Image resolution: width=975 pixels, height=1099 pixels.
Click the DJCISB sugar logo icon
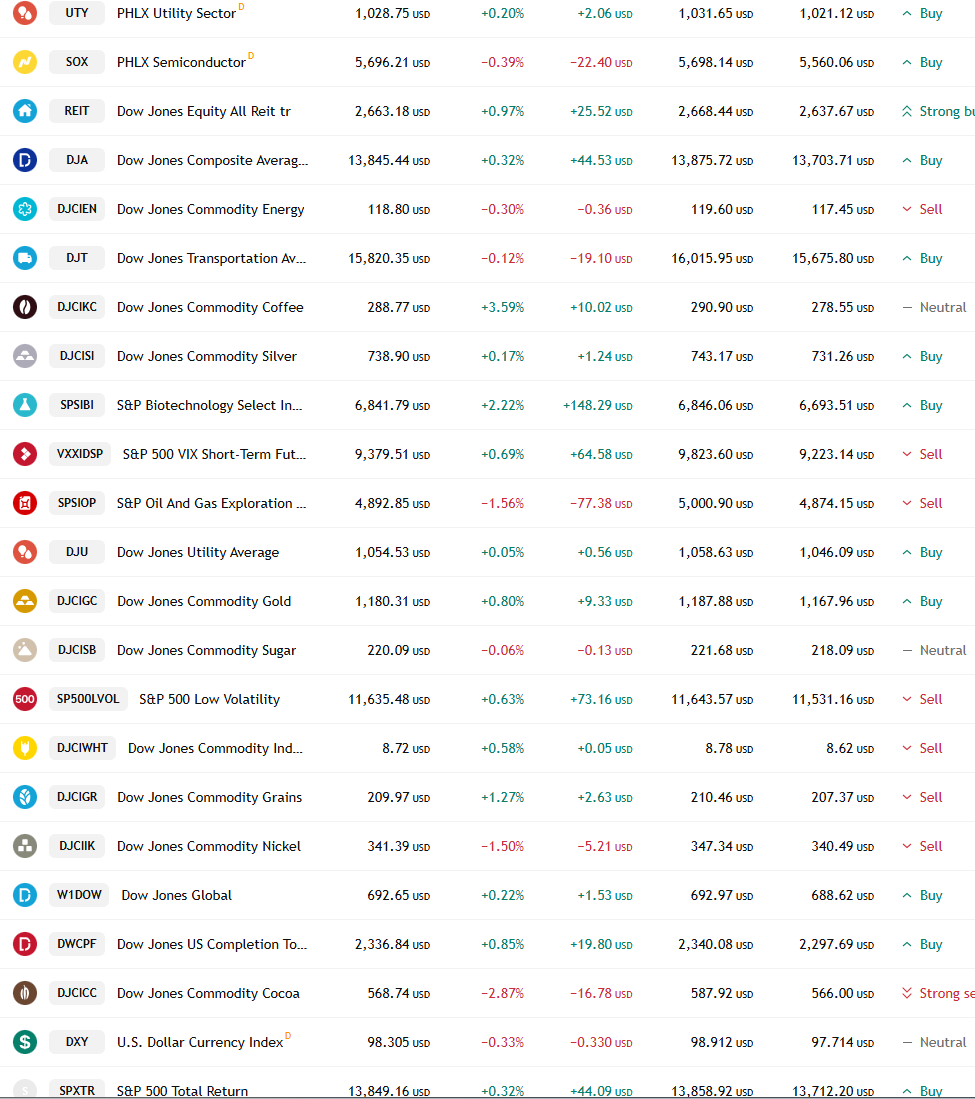tap(25, 650)
